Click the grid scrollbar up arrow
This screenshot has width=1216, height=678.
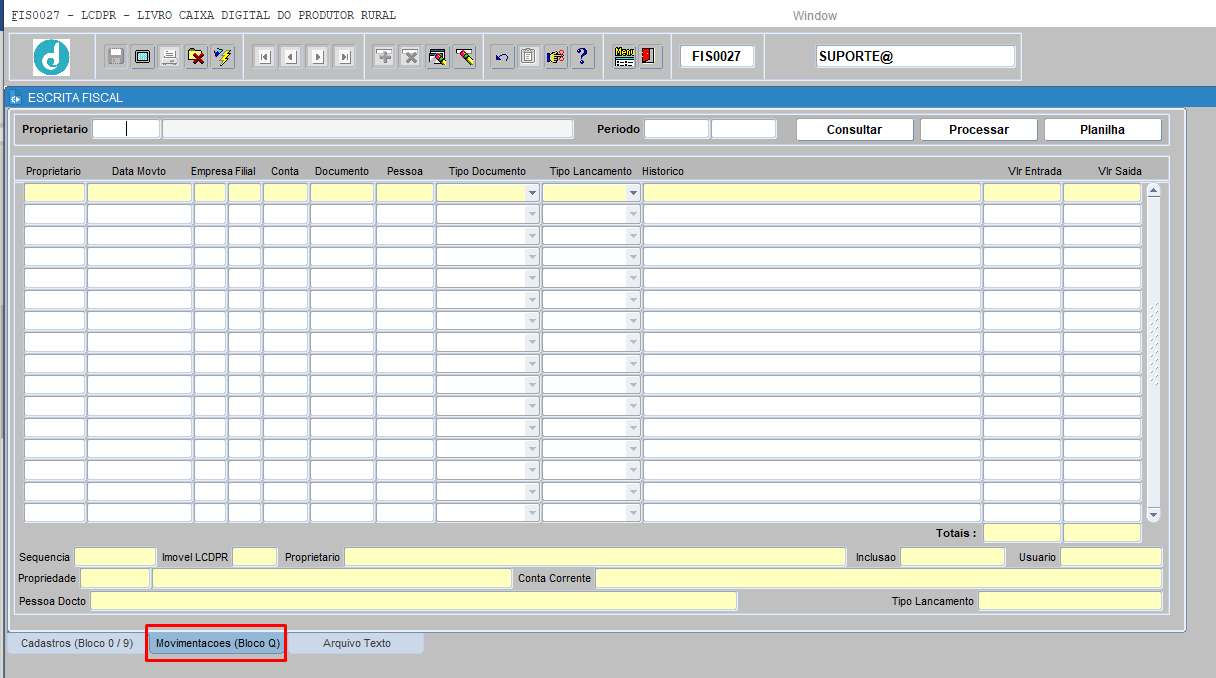(x=1153, y=190)
